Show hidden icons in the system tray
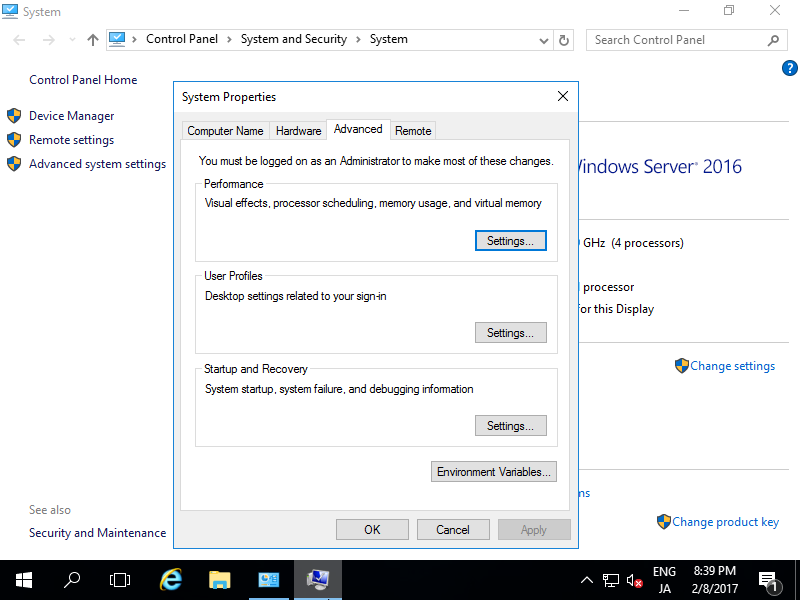This screenshot has height=600, width=800. (x=586, y=579)
